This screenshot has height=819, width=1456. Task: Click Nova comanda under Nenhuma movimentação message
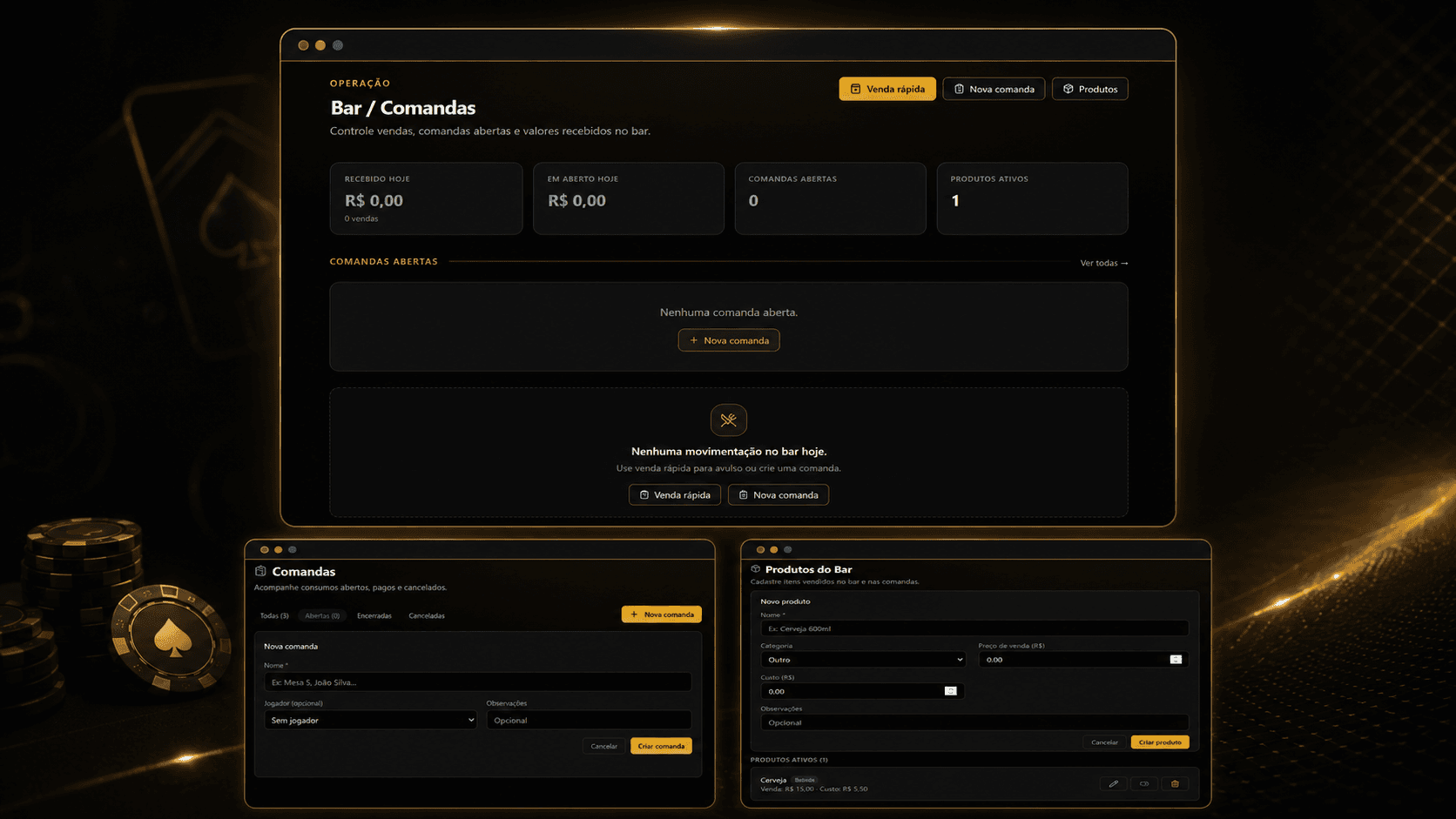[x=779, y=494]
